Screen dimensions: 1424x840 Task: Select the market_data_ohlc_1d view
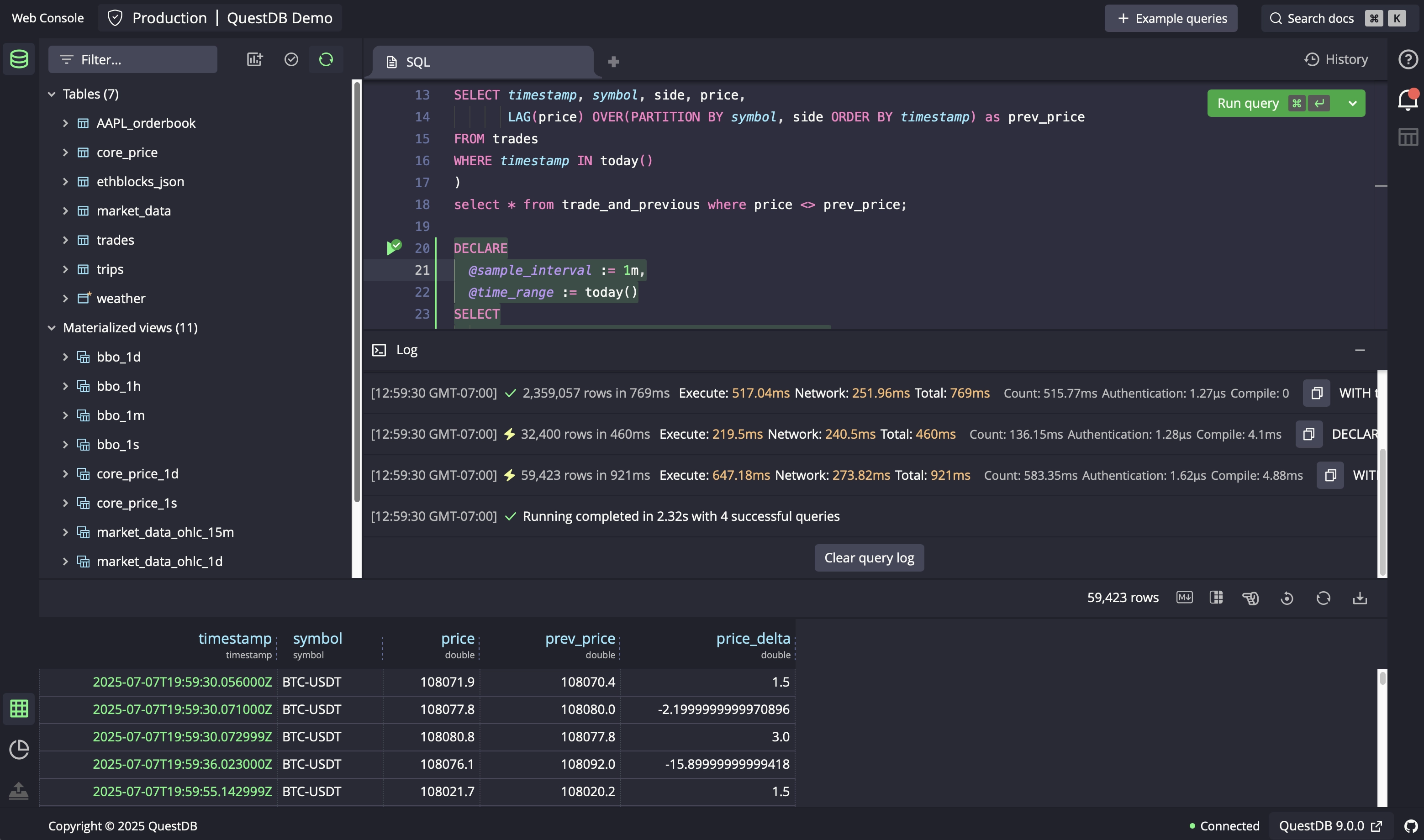click(160, 562)
